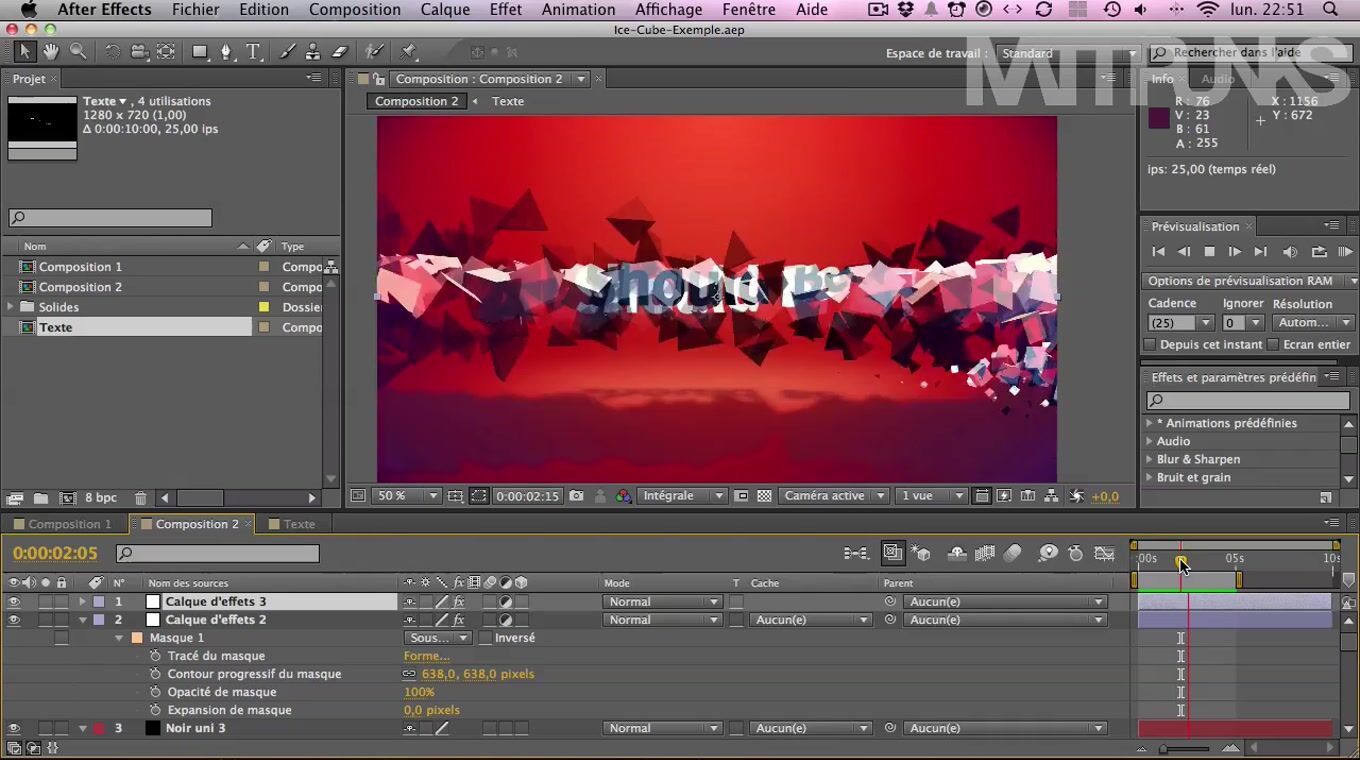Viewport: 1360px width, 760px height.
Task: Click the 100% mask opacity value
Action: pos(419,692)
